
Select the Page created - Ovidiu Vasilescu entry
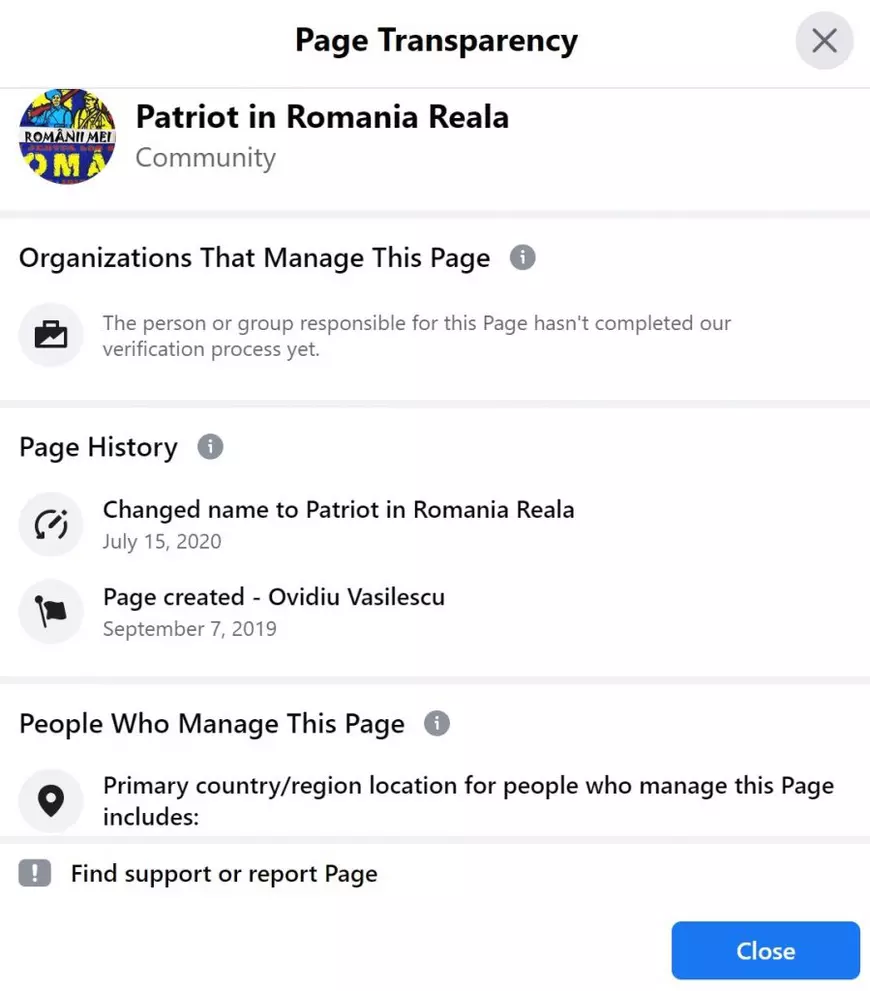(x=273, y=596)
